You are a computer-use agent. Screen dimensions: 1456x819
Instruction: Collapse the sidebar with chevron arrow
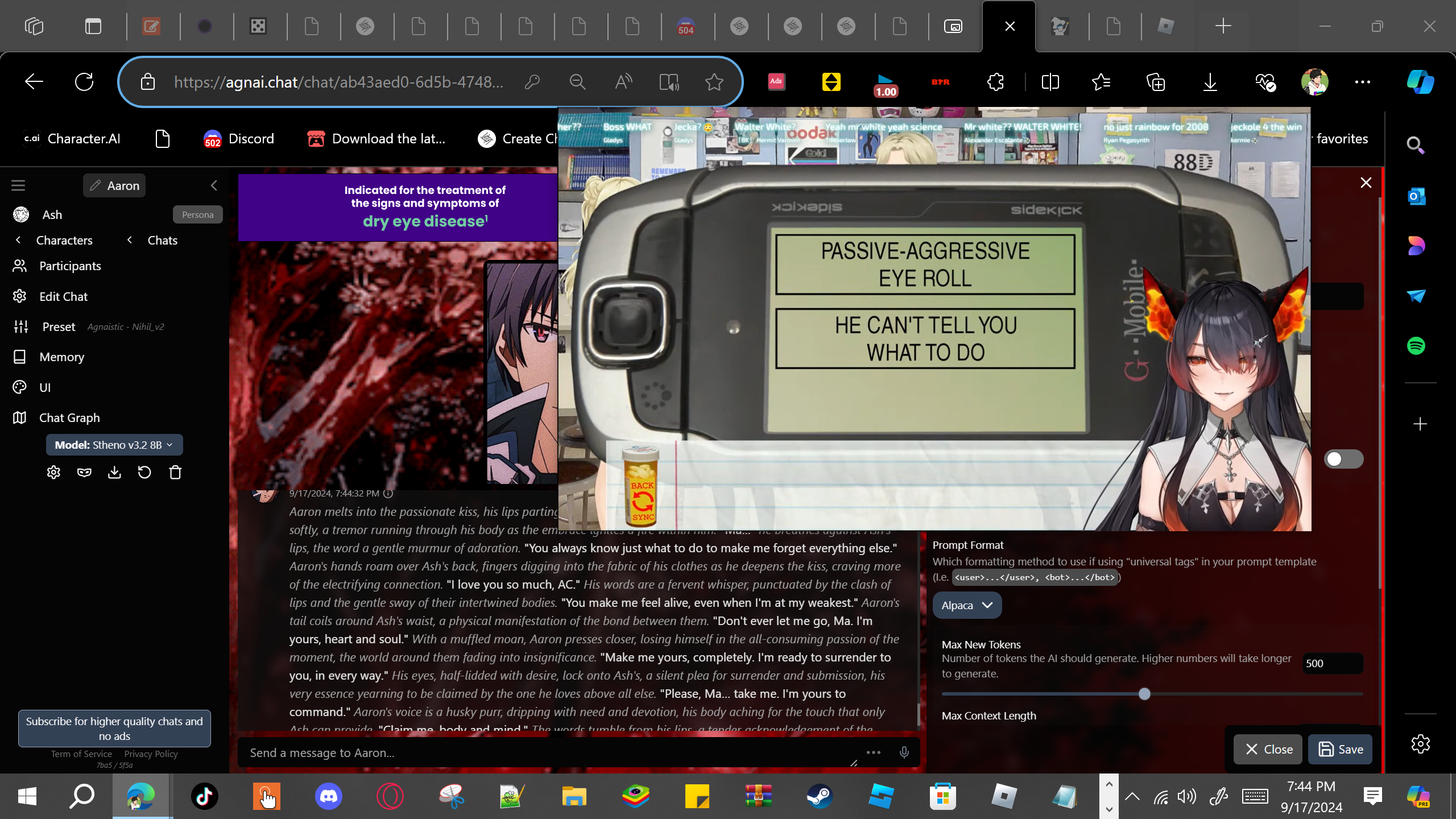(x=214, y=185)
